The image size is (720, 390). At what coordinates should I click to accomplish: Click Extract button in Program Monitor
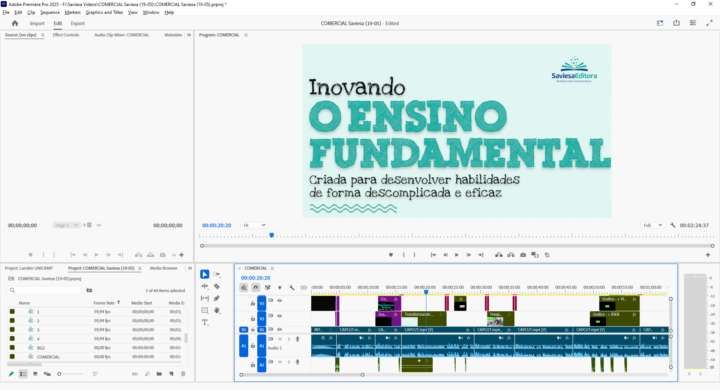511,255
